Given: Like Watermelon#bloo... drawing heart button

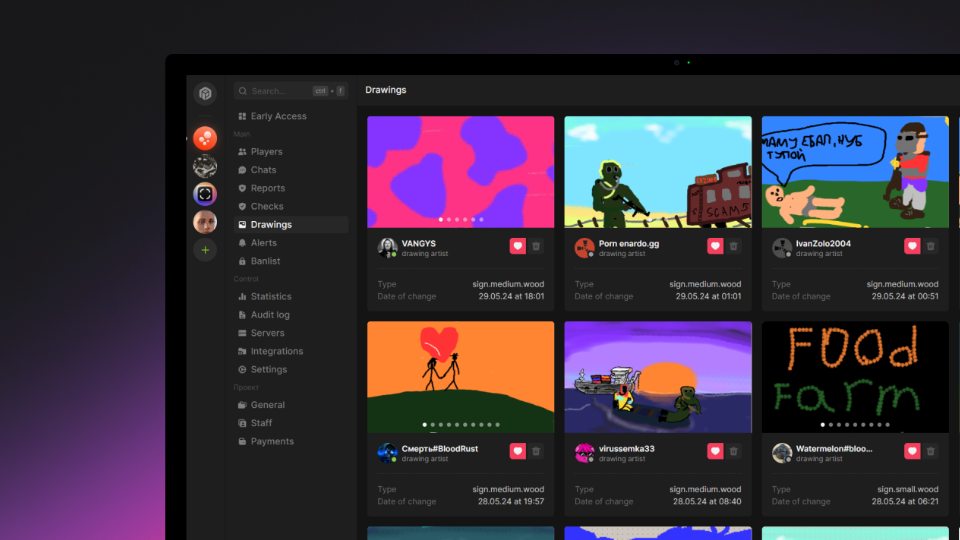Looking at the screenshot, I should pyautogui.click(x=912, y=451).
